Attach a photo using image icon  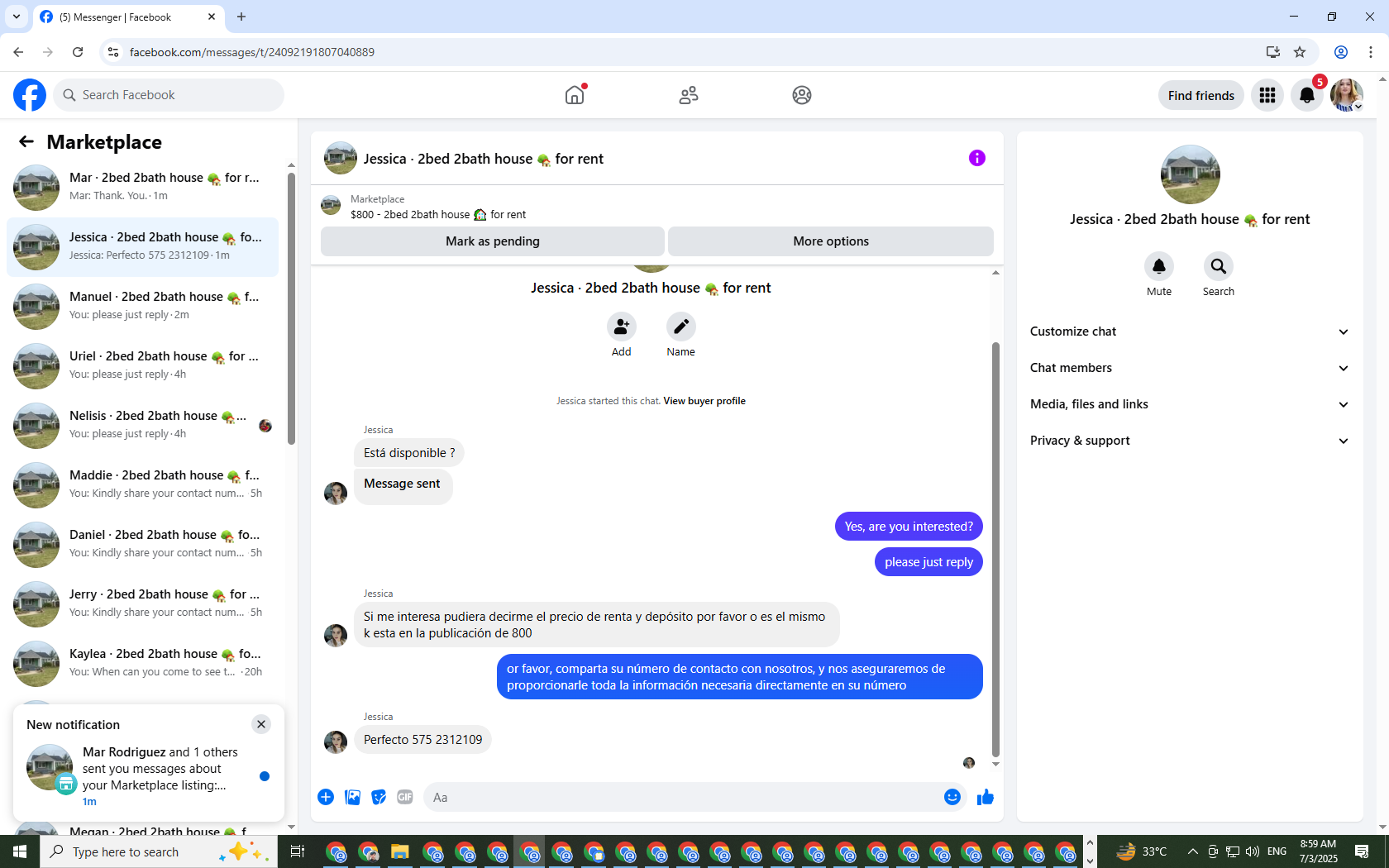pos(352,797)
